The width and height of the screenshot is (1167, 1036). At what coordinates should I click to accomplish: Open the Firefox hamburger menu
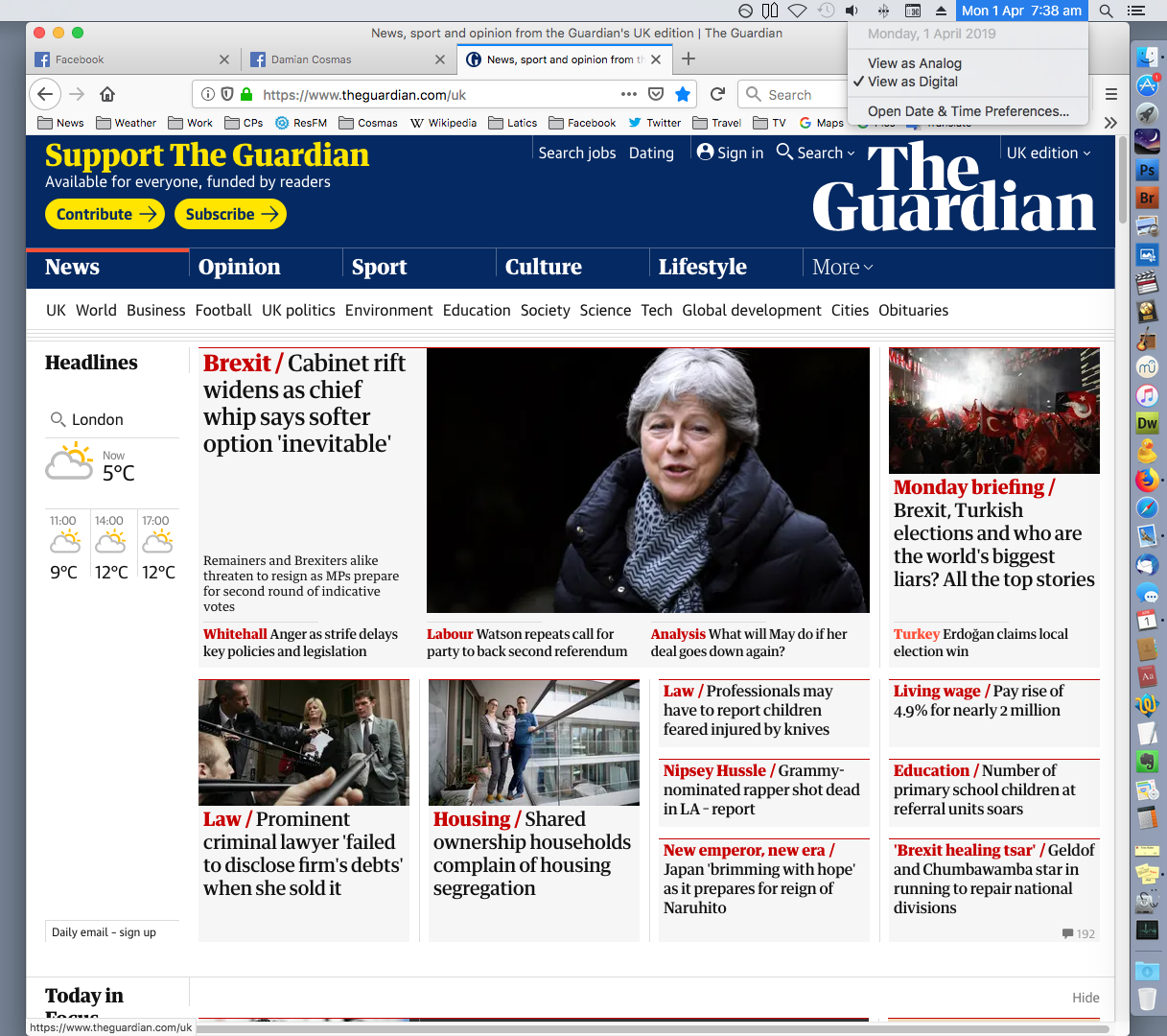[1111, 94]
